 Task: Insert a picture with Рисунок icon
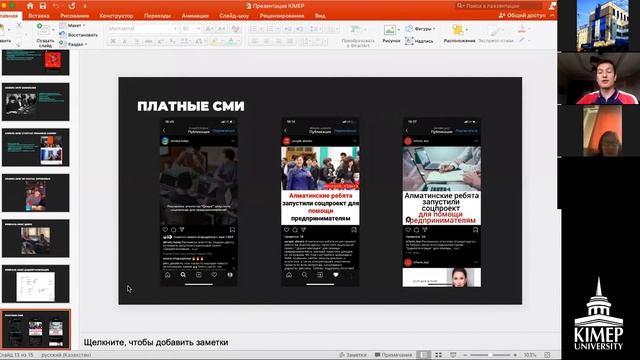(391, 34)
